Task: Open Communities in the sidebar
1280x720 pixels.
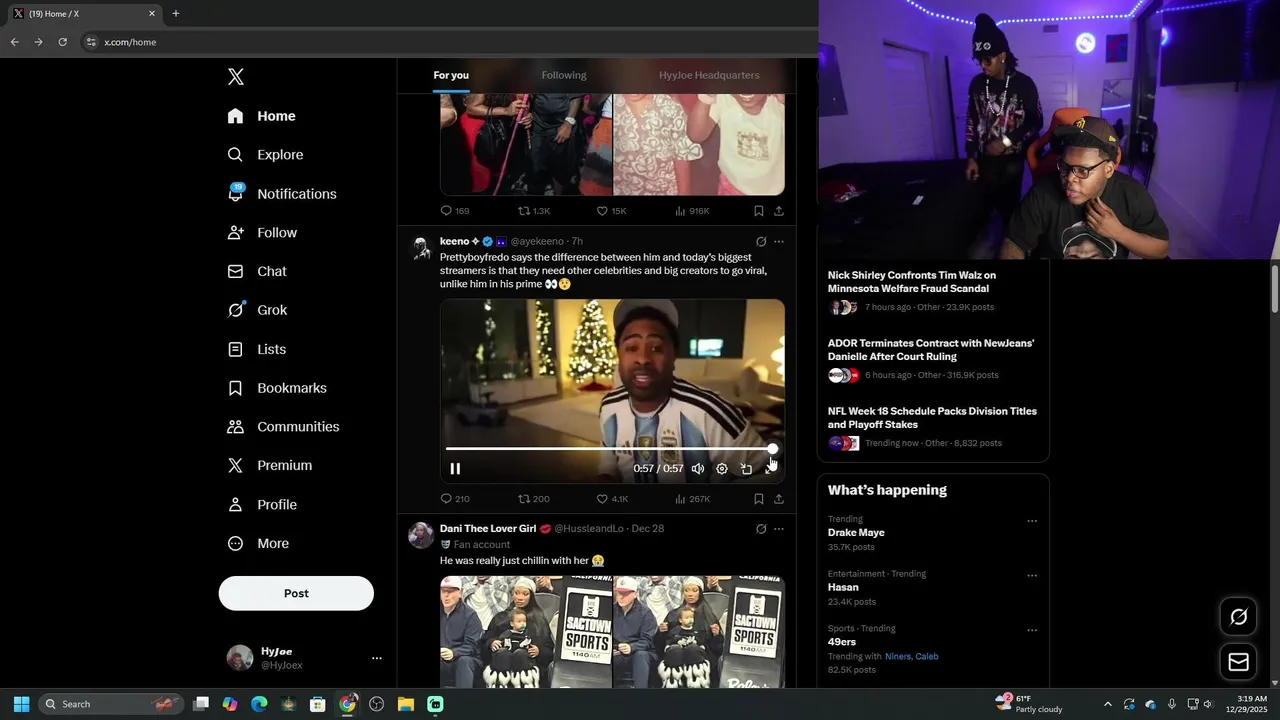Action: 283,427
